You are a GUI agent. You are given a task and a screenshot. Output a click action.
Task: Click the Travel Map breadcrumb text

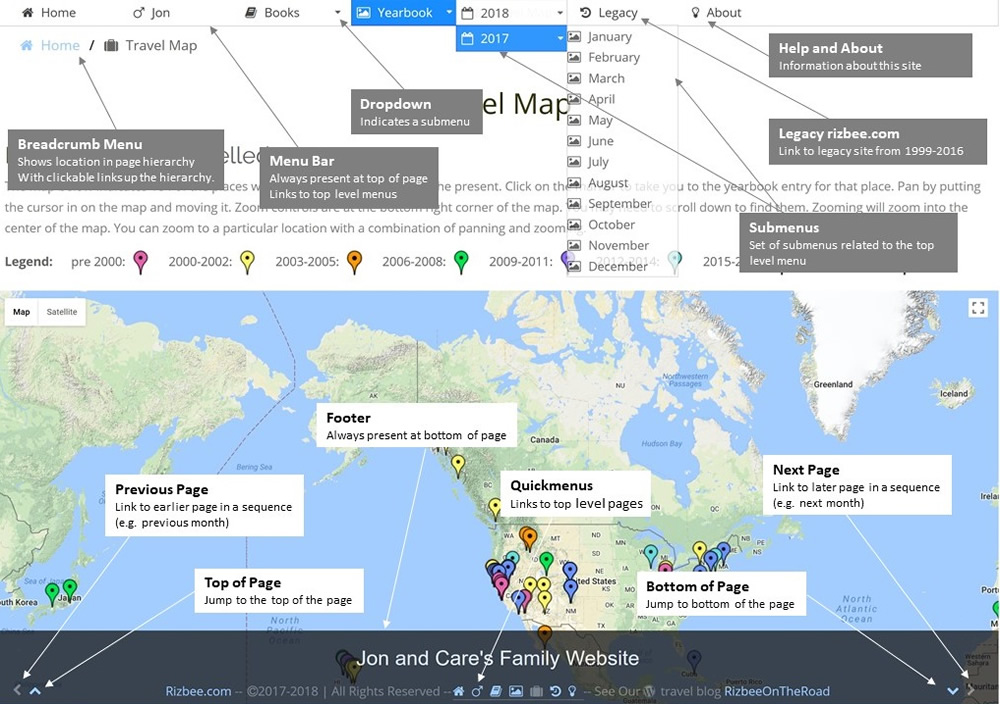(161, 45)
